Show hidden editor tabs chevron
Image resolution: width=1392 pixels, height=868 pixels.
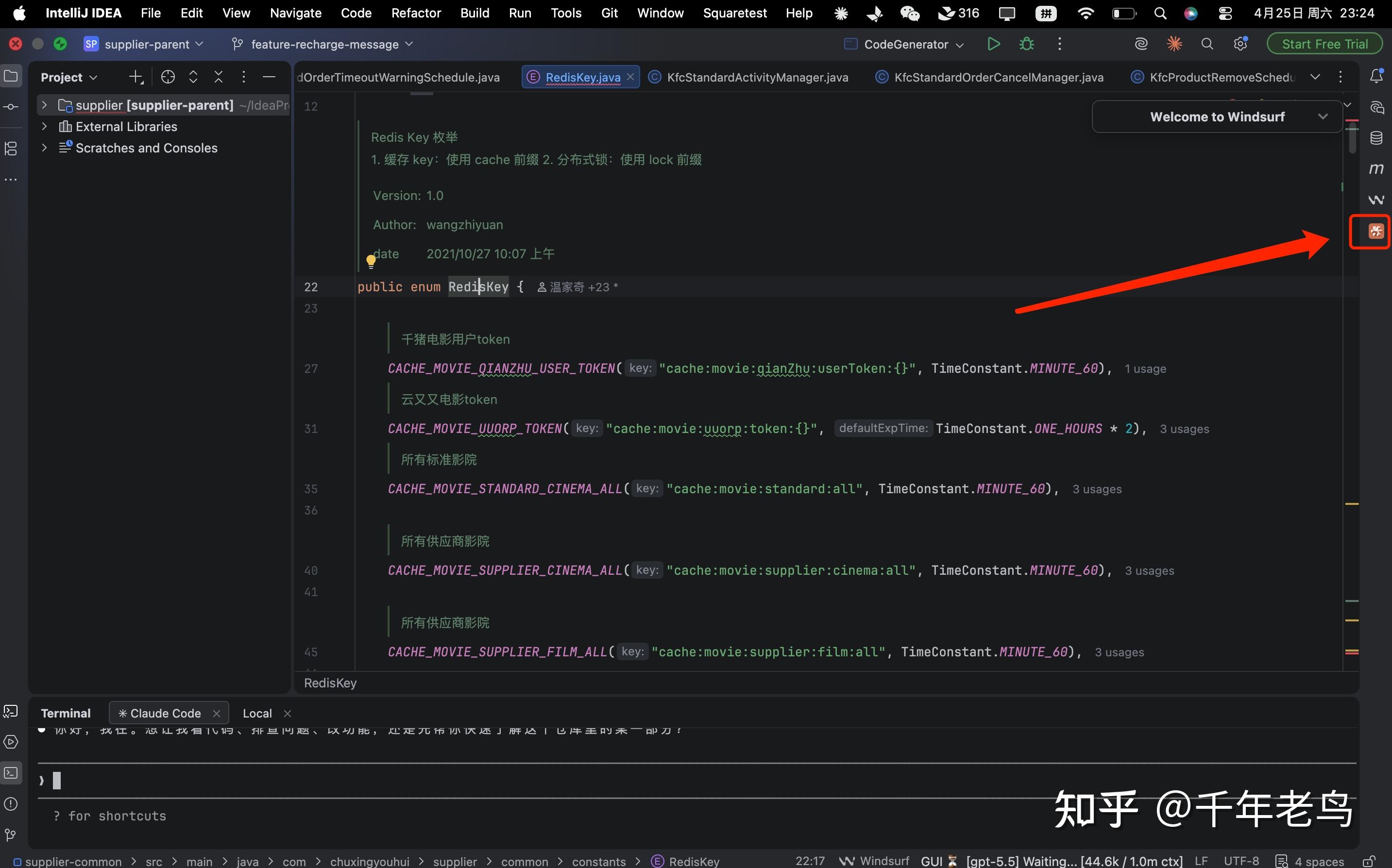[1315, 77]
